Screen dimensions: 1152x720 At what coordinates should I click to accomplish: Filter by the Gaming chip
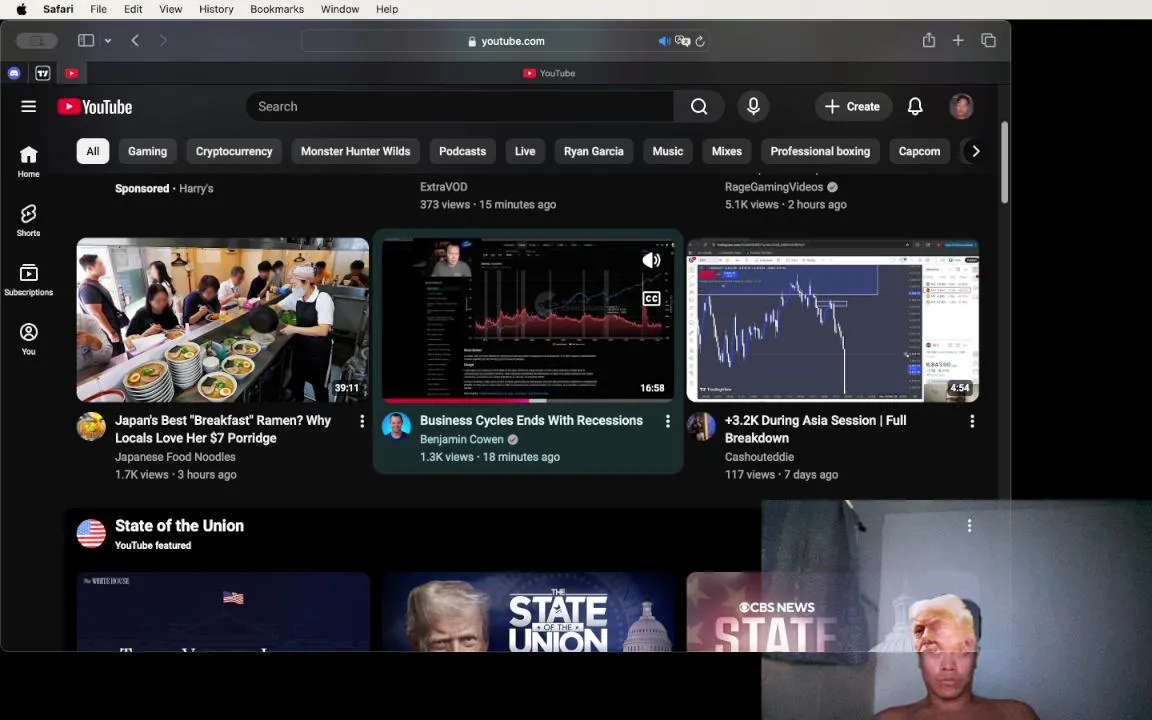tap(148, 151)
